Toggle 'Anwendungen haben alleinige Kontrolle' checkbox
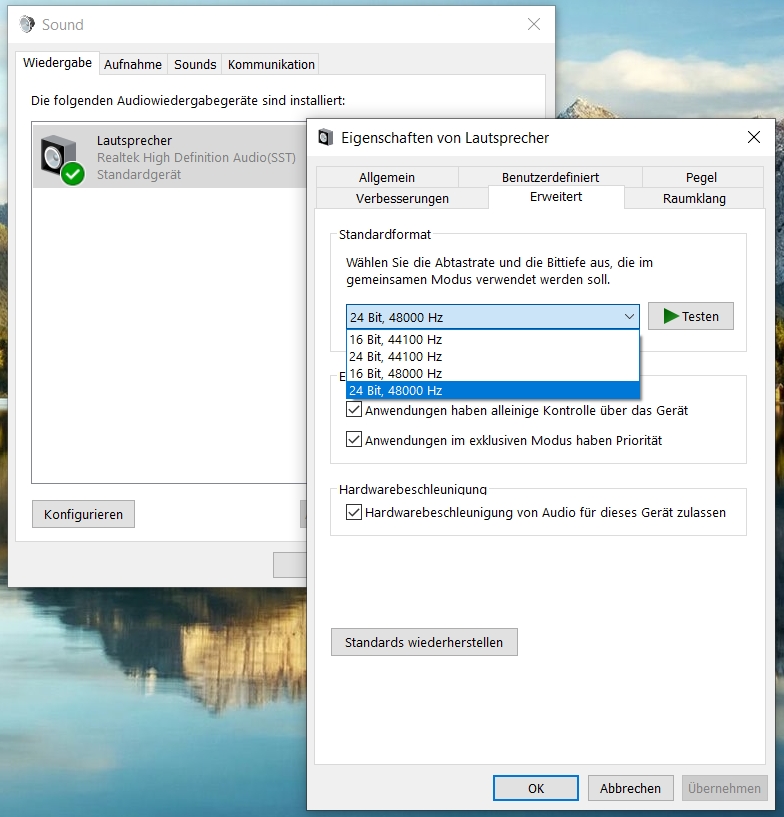784x817 pixels. tap(354, 410)
